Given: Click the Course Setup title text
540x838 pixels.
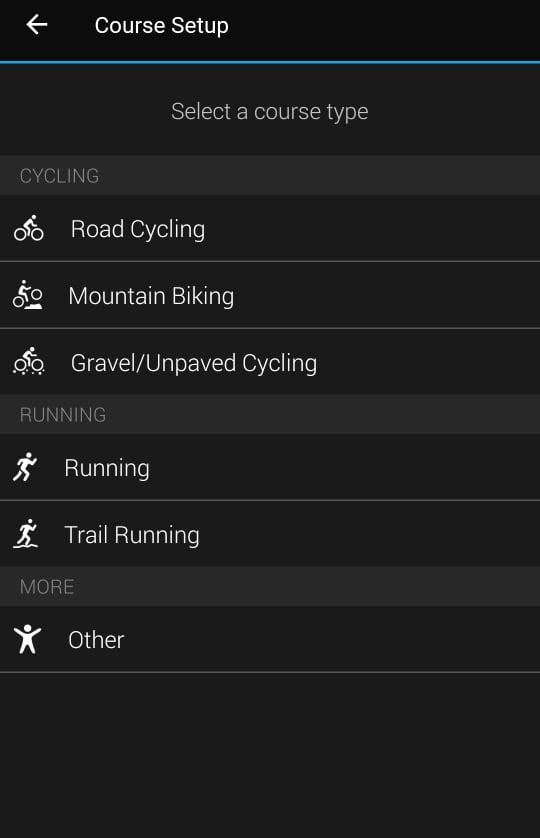Looking at the screenshot, I should point(161,25).
